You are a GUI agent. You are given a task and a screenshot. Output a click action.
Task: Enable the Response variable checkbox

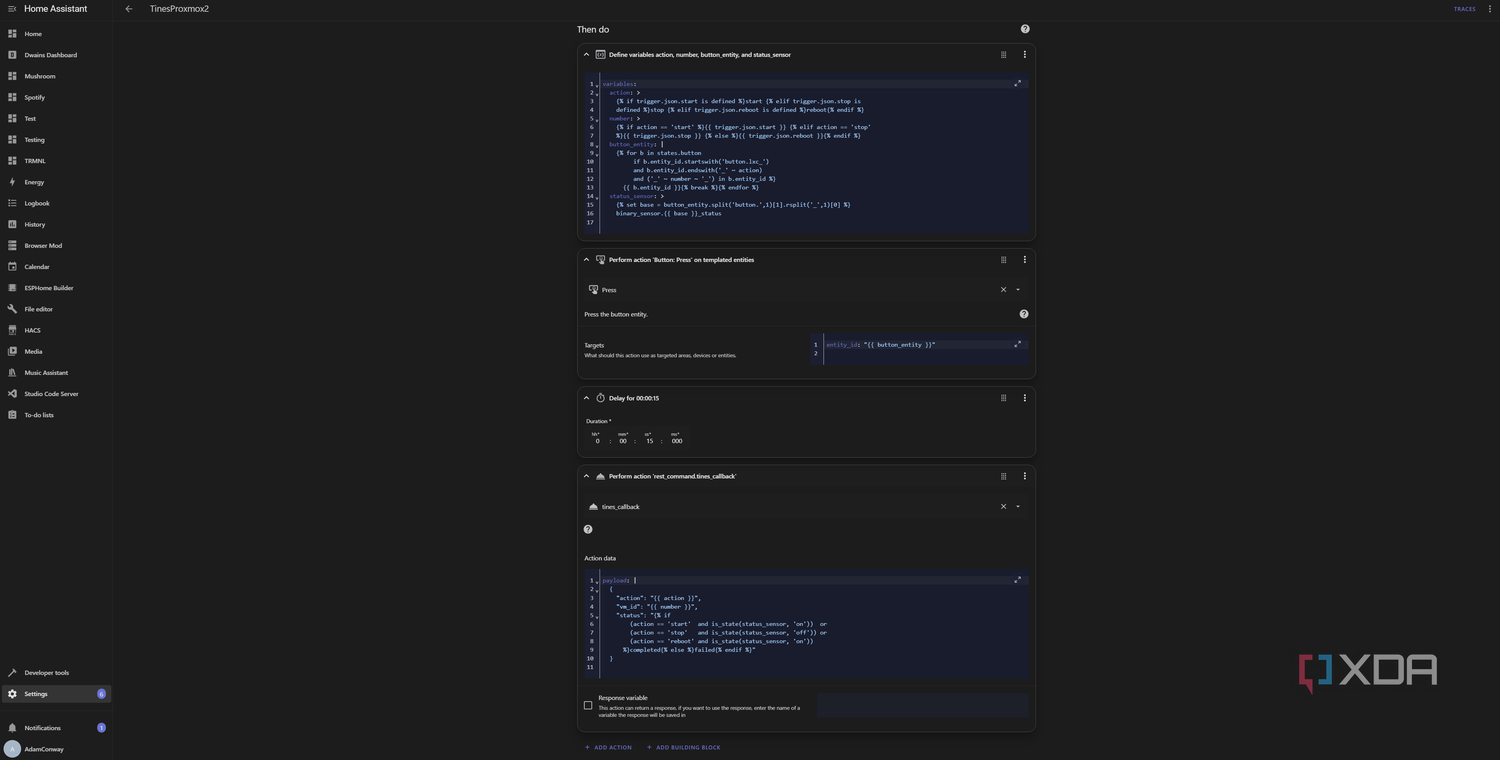(588, 705)
